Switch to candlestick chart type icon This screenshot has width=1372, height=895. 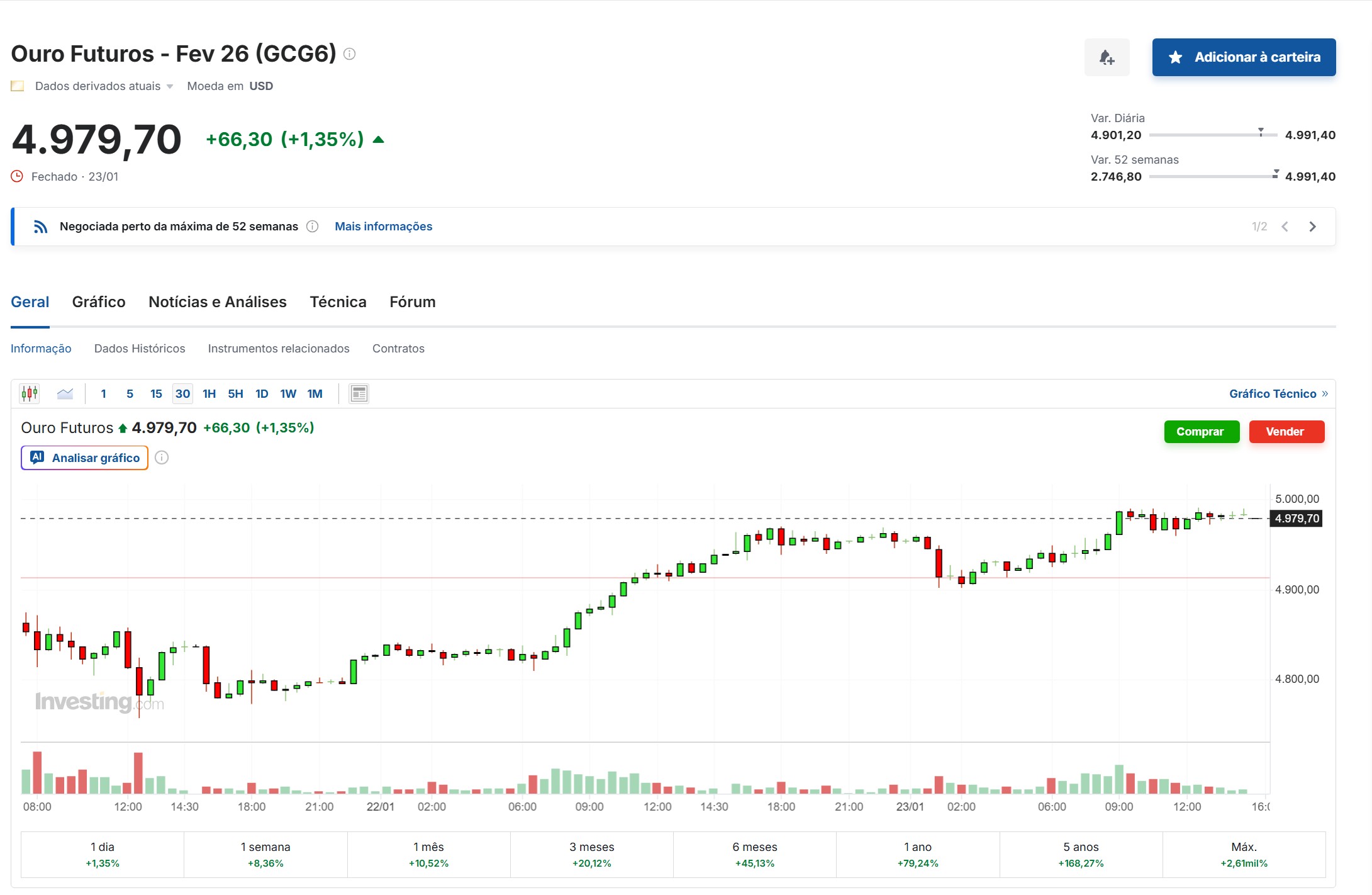click(30, 393)
